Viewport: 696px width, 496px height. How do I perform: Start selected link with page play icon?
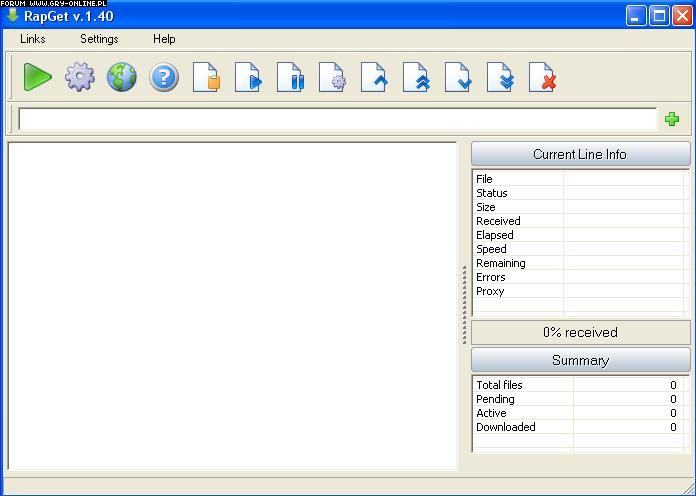[249, 77]
